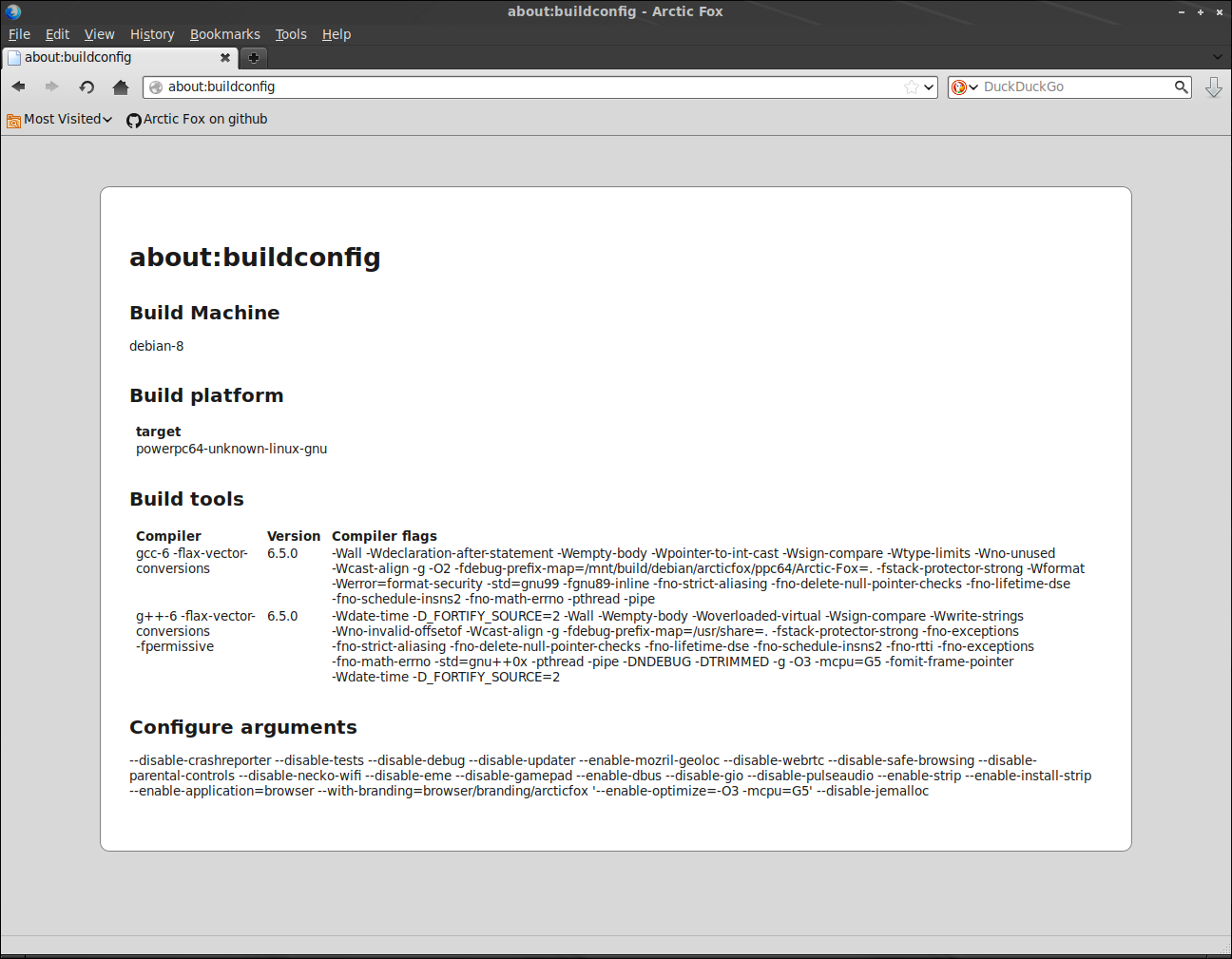
Task: Open the Arctic Fox on github bookmark
Action: click(x=197, y=119)
